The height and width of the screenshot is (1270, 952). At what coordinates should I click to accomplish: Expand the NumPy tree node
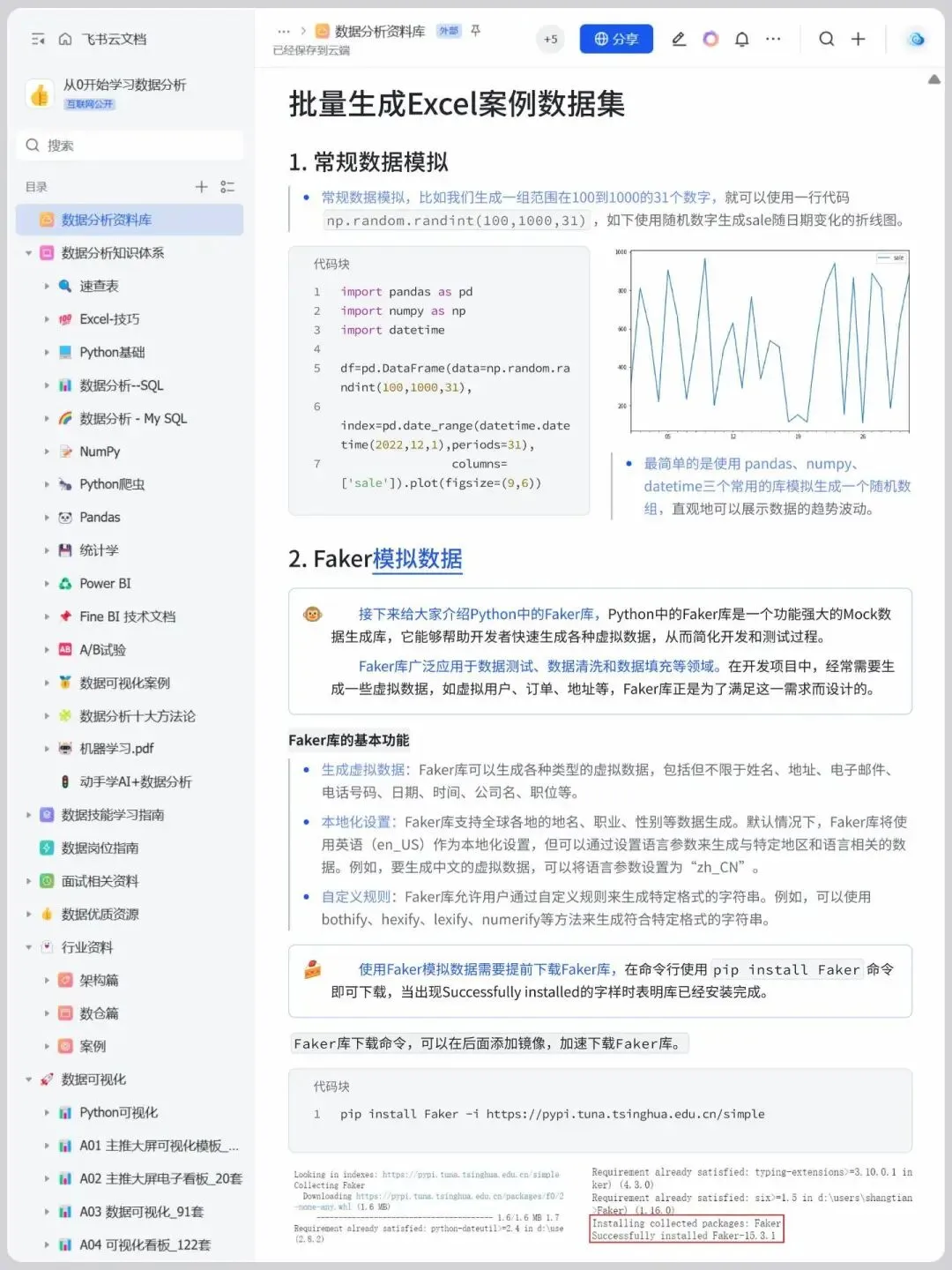pos(47,452)
